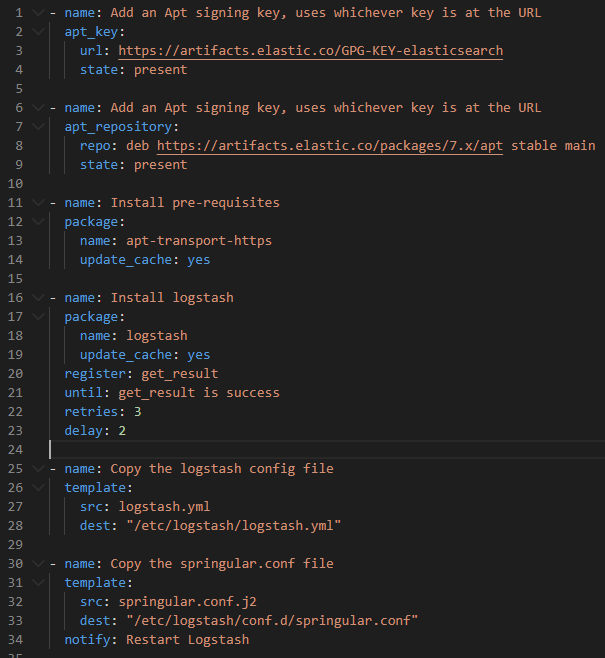This screenshot has width=605, height=658.
Task: Click 'Install pre-requisites' task title
Action: point(195,203)
